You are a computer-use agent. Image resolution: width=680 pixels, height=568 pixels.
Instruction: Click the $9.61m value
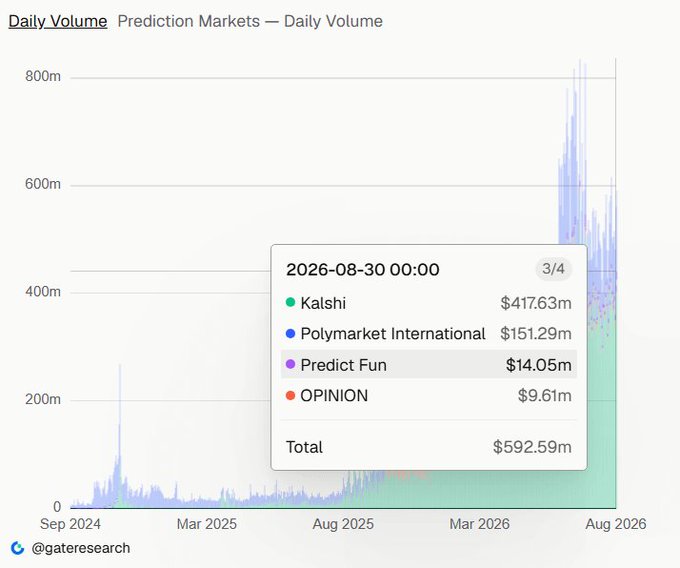pos(545,395)
